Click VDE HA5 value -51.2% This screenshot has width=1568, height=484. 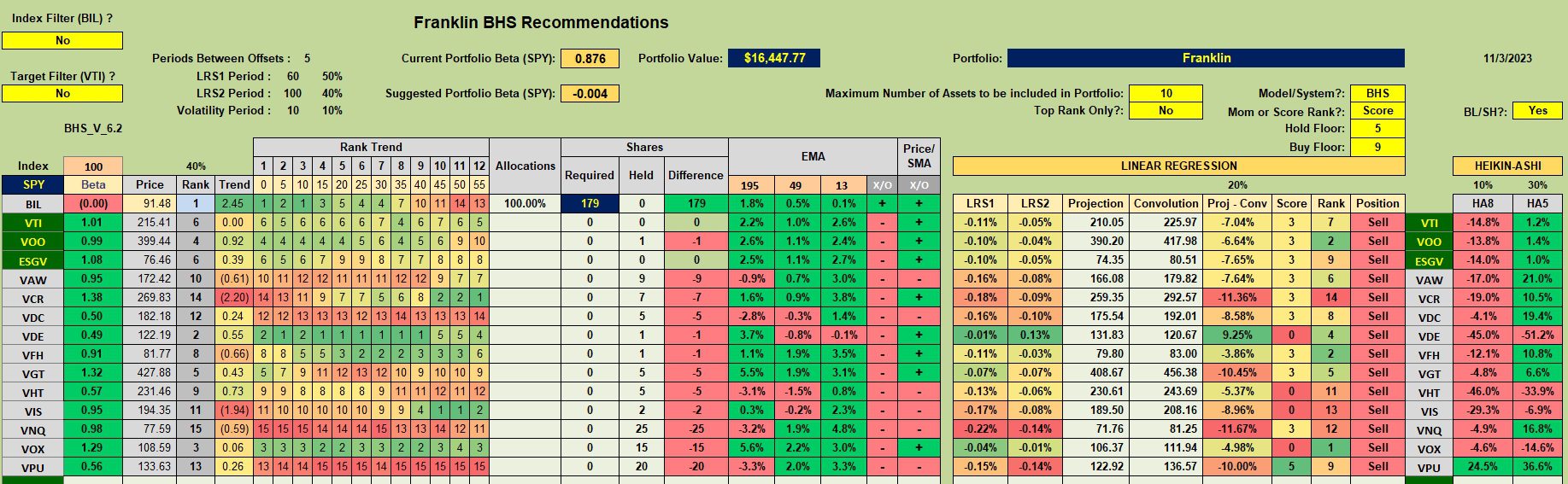[x=1537, y=335]
